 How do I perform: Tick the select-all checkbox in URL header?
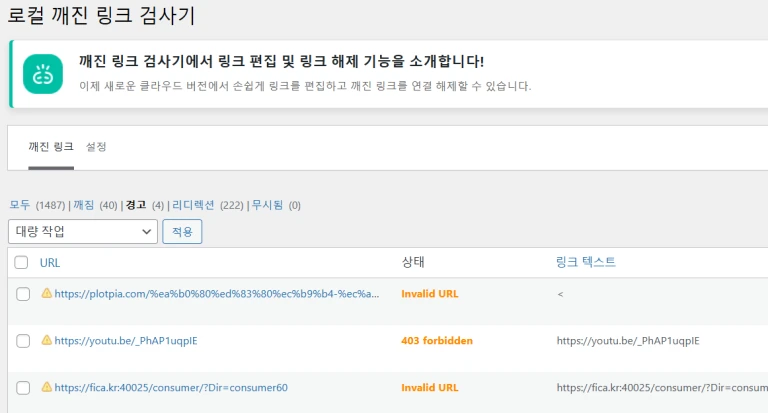click(21, 263)
